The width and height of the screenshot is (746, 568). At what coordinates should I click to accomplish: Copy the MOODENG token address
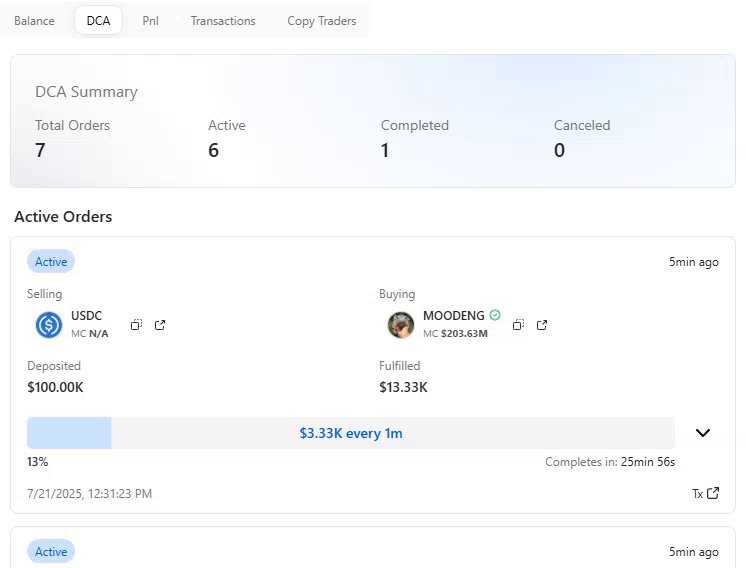[x=518, y=325]
